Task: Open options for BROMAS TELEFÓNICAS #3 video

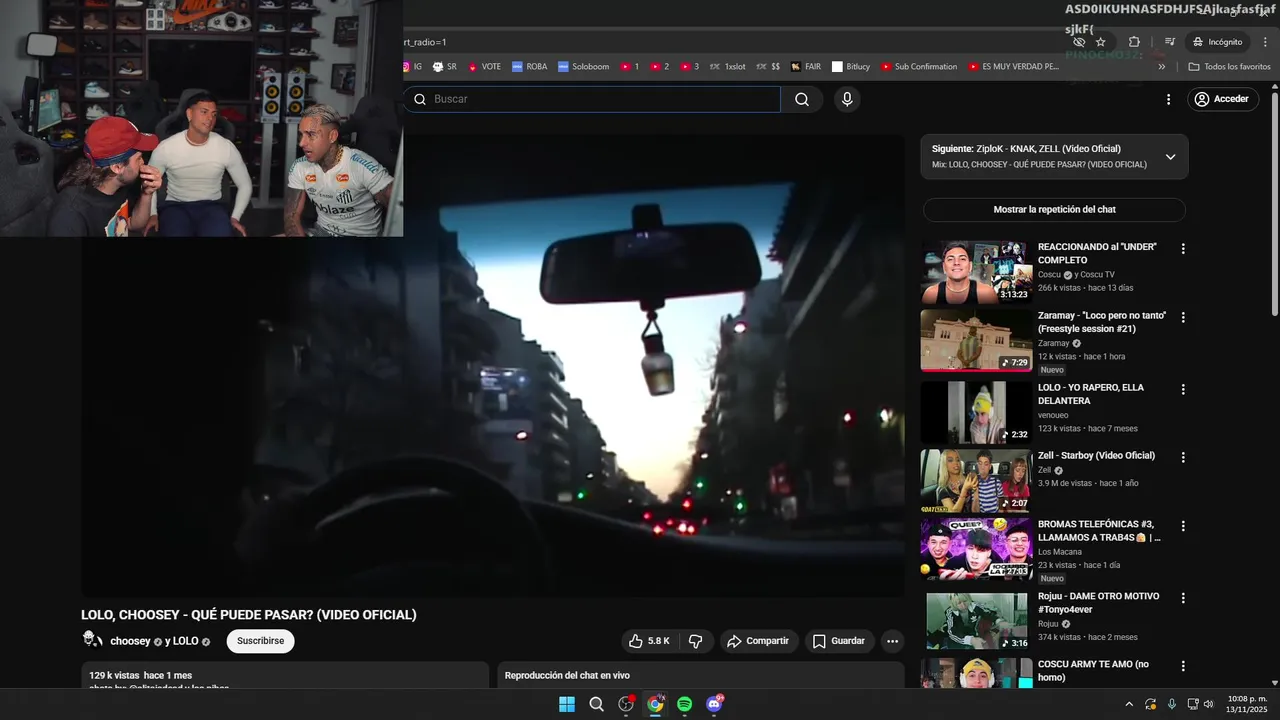Action: (1183, 526)
